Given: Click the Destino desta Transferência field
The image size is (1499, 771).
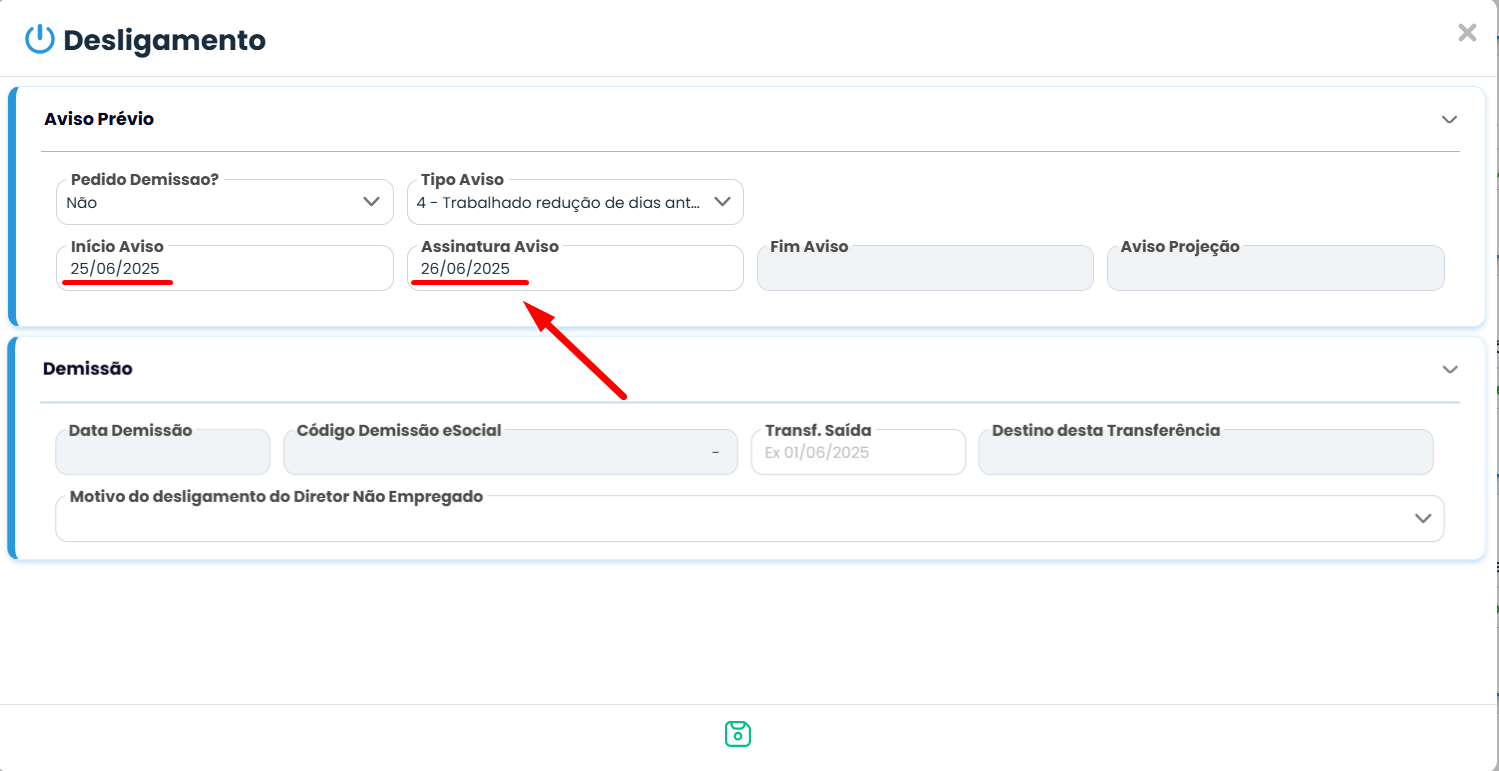Looking at the screenshot, I should pos(1205,453).
